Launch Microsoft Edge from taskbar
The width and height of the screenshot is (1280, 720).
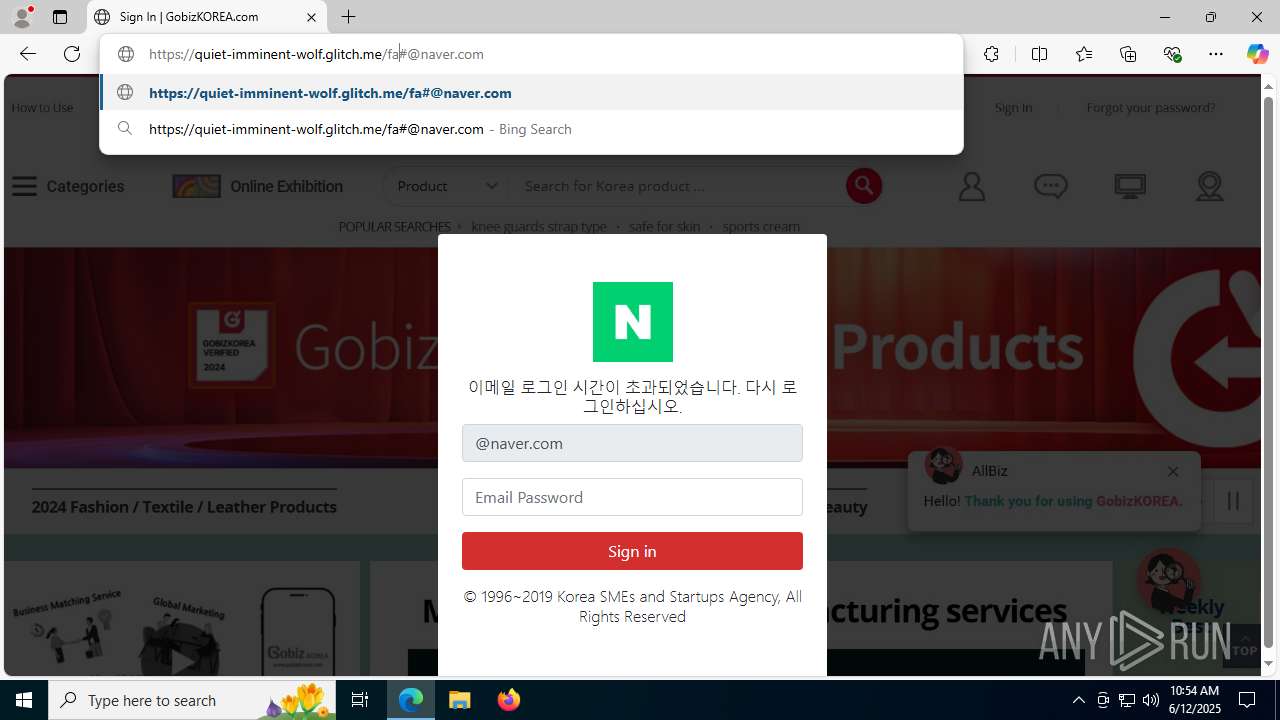(x=411, y=700)
